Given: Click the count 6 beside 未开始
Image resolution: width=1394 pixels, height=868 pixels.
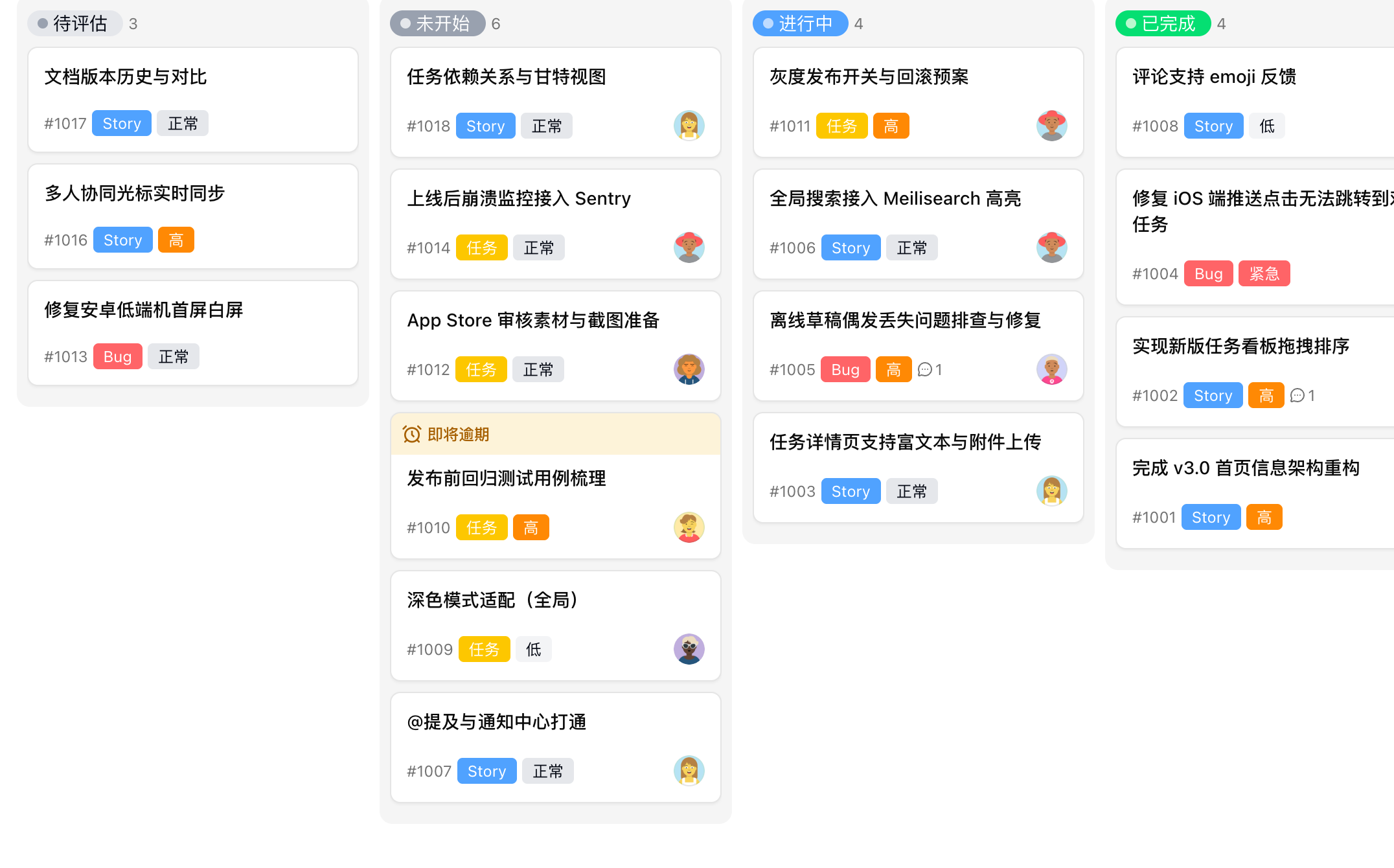Looking at the screenshot, I should [496, 23].
